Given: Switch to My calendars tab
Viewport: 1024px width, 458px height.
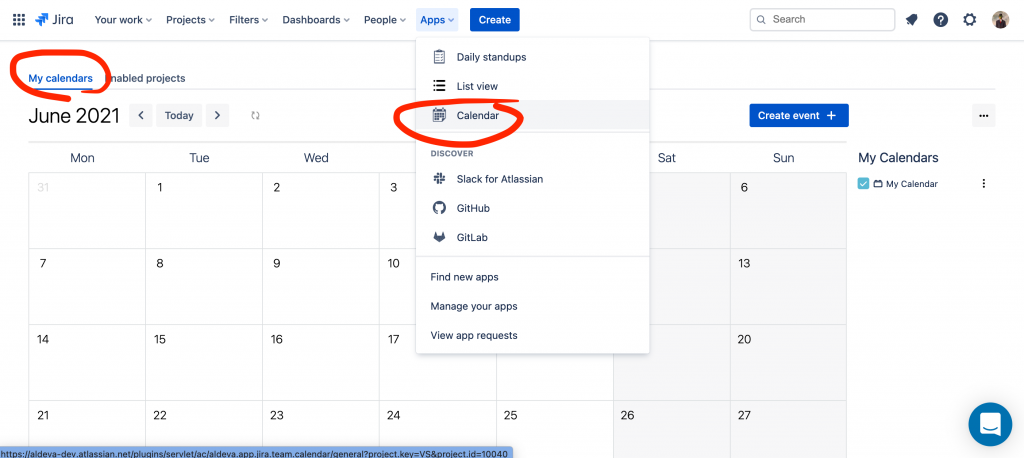Looking at the screenshot, I should 60,78.
